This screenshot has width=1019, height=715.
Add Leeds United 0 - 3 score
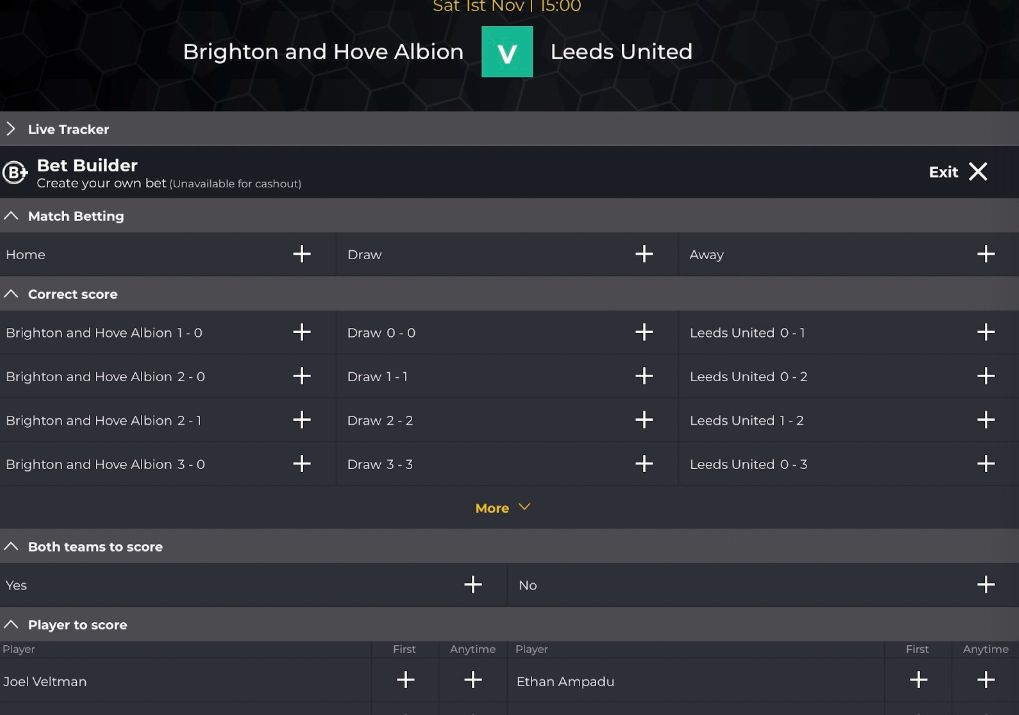(x=985, y=464)
